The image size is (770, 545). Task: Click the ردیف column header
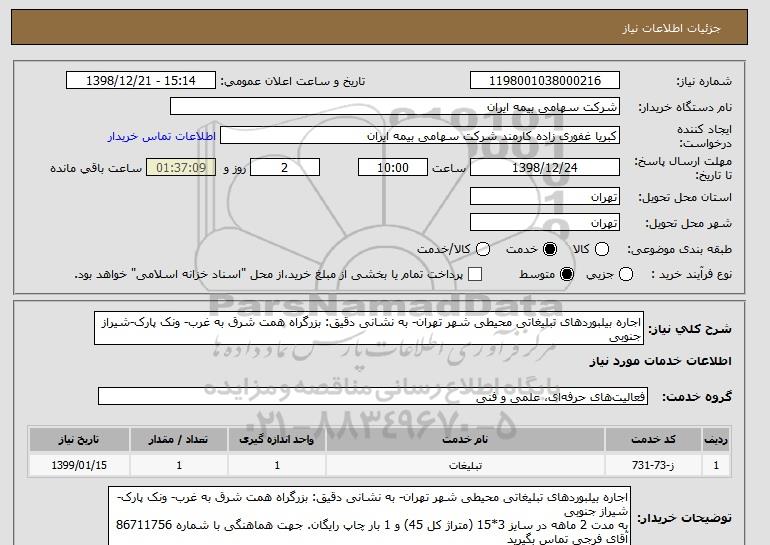click(x=715, y=439)
